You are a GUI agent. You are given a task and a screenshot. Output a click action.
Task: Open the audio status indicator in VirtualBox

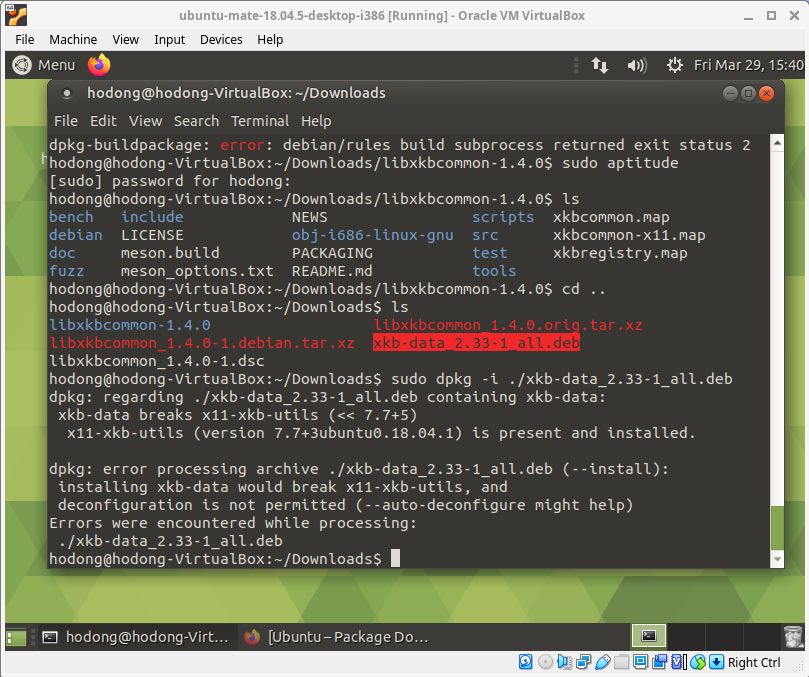(564, 662)
